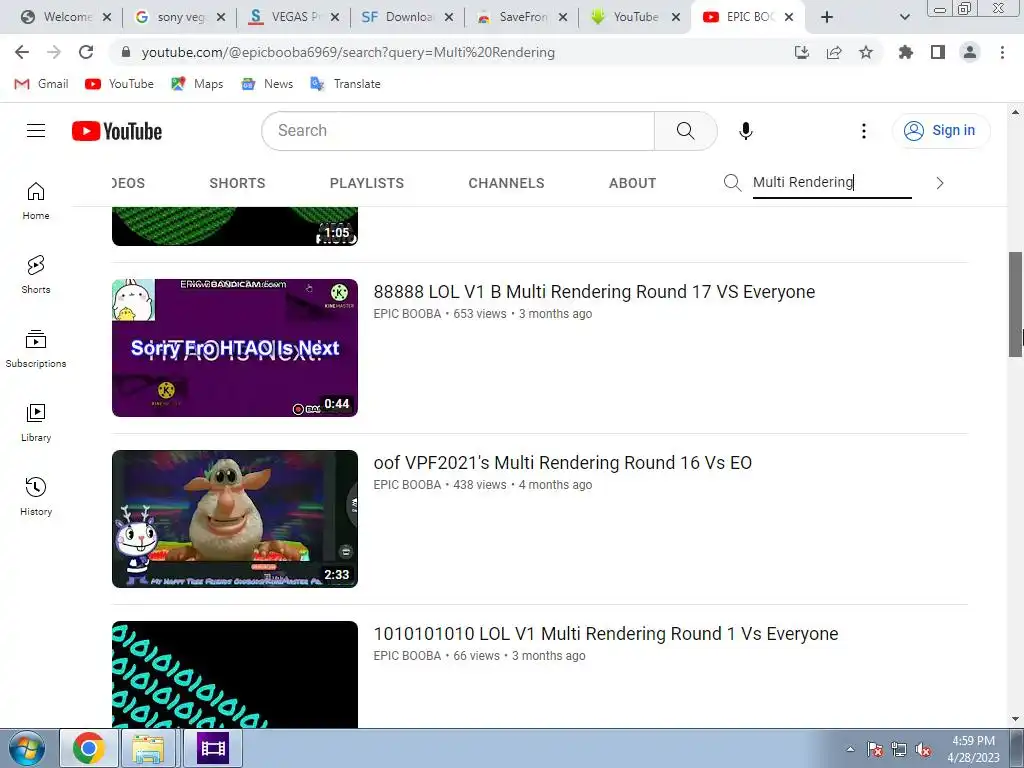This screenshot has height=768, width=1024.
Task: Click the install app icon in address bar
Action: [802, 52]
